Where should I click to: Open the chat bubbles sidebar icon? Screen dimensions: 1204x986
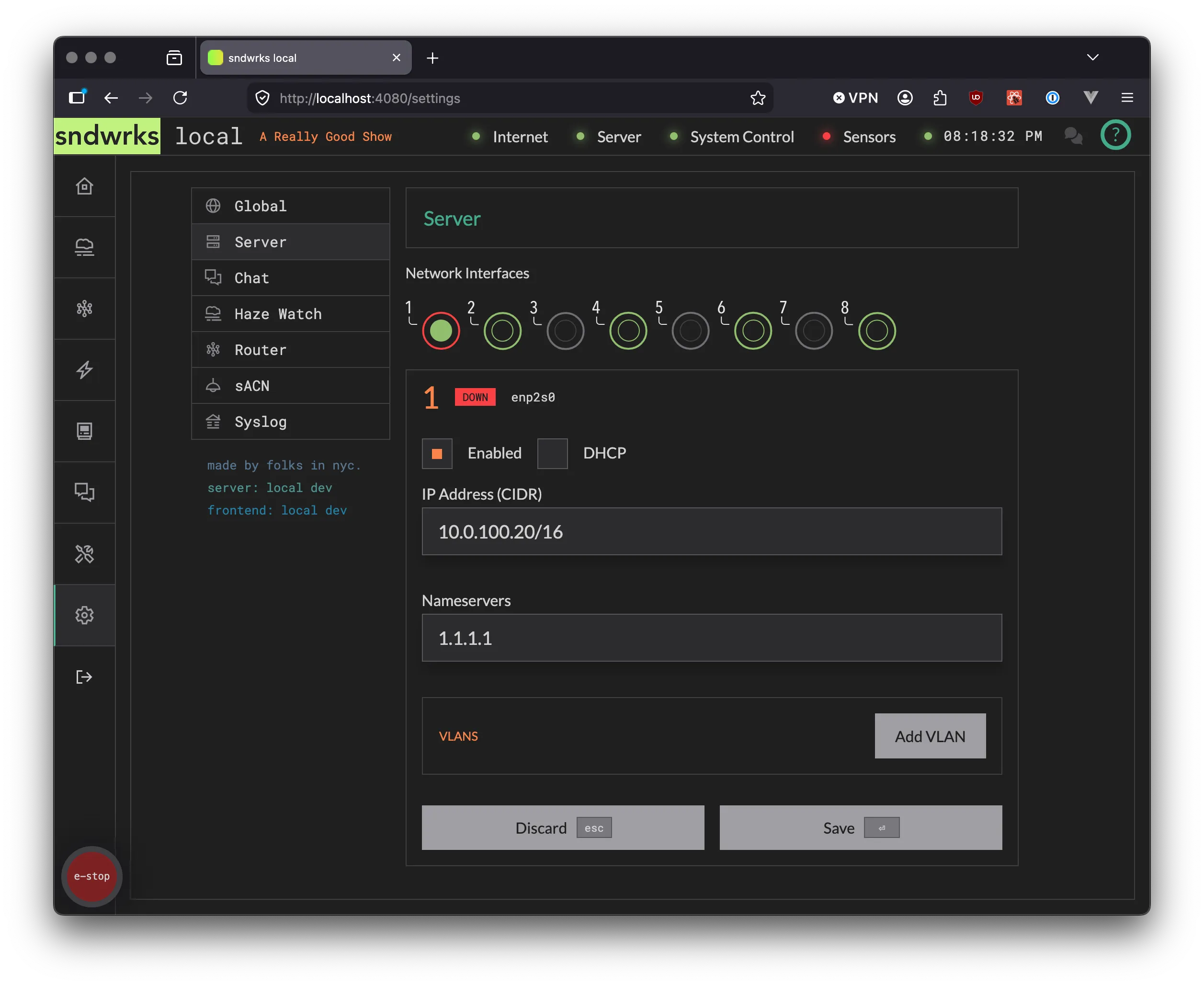point(85,493)
